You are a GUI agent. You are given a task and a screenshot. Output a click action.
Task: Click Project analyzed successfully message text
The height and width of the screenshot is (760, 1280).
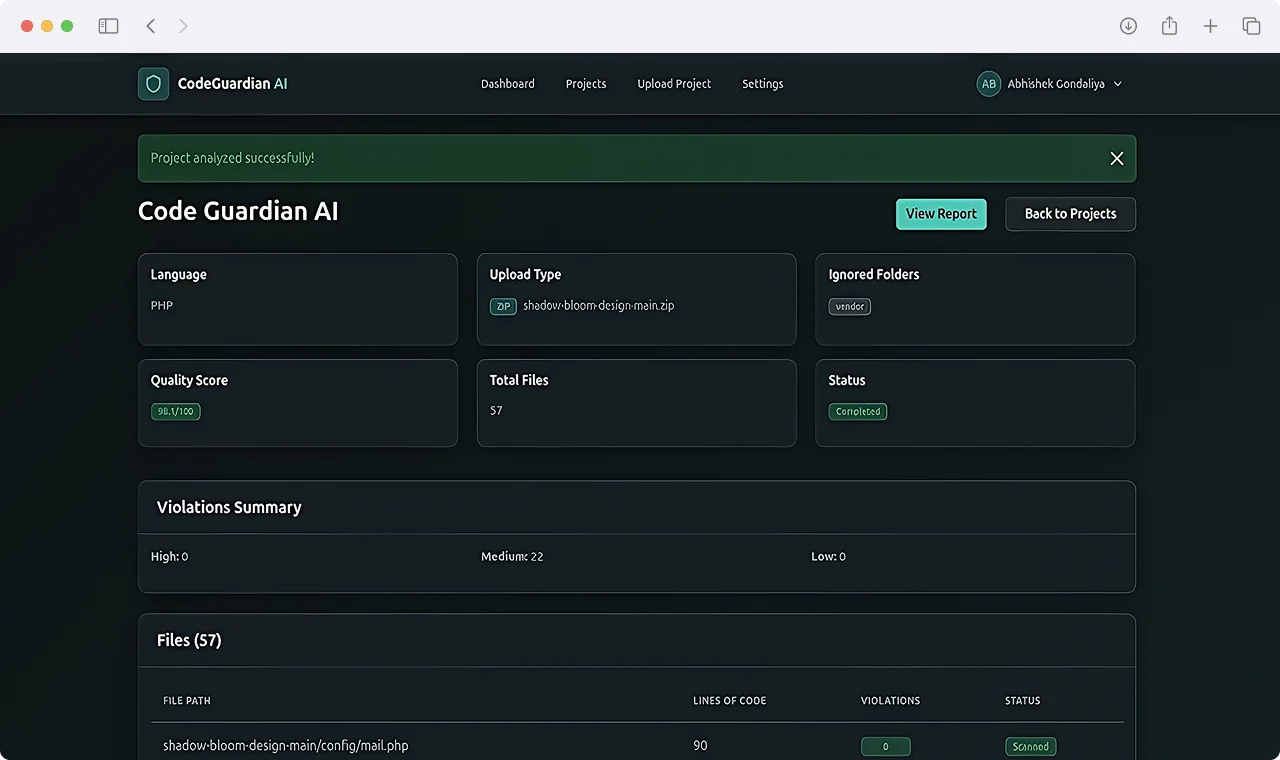point(233,158)
